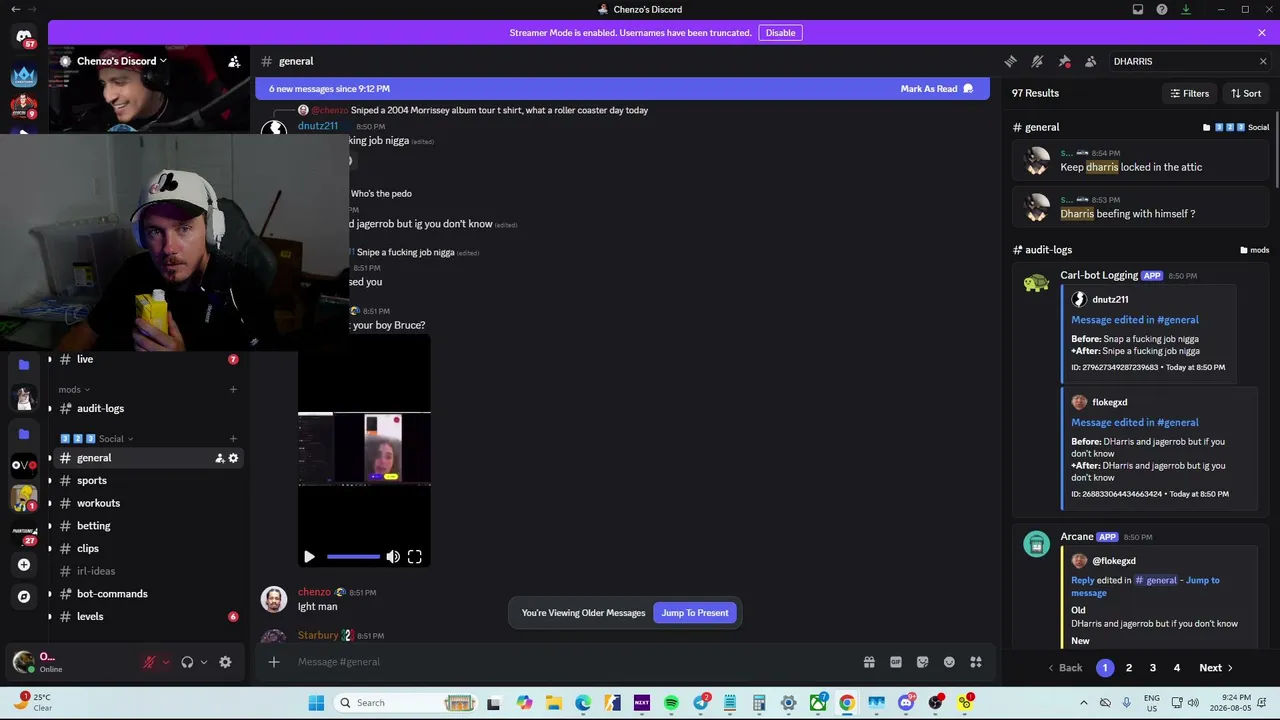This screenshot has height=720, width=1280.
Task: Go to search results page 2
Action: point(1129,668)
